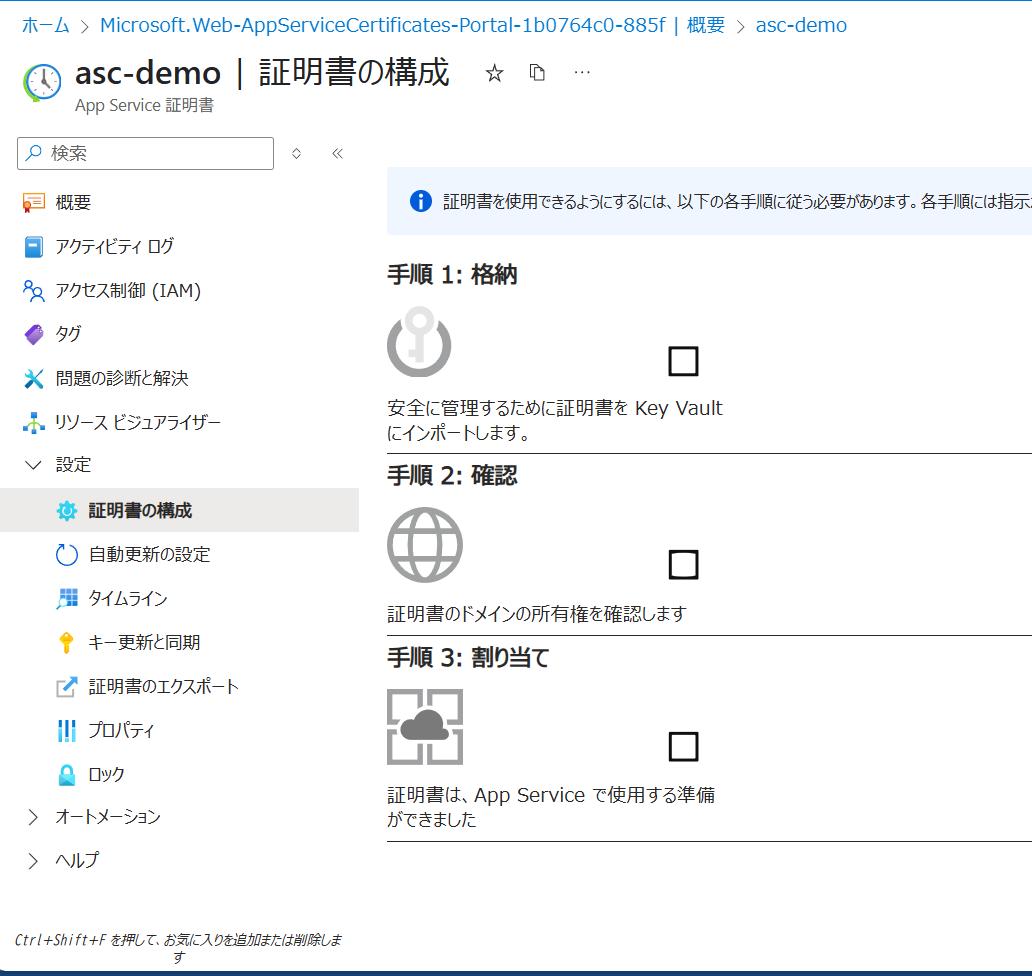Click the プロパティ bars icon

point(66,731)
